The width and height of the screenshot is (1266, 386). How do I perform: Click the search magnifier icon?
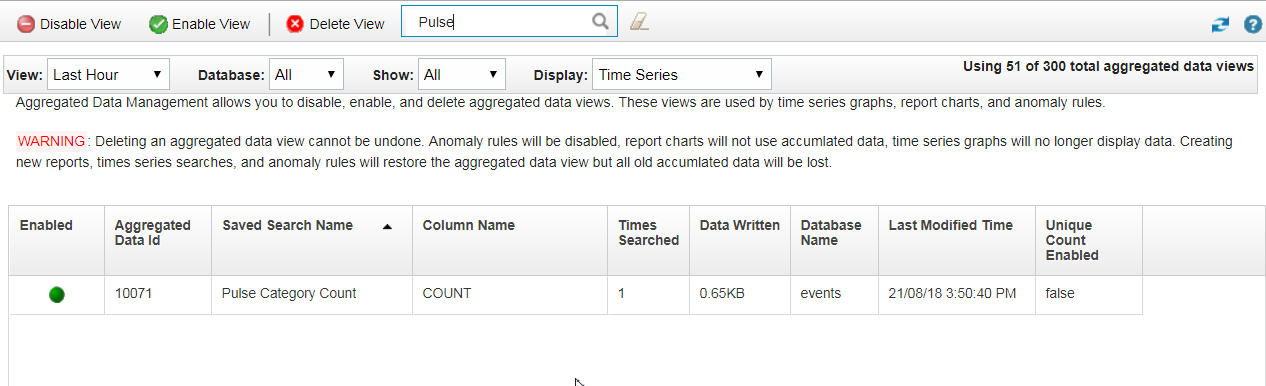[600, 21]
